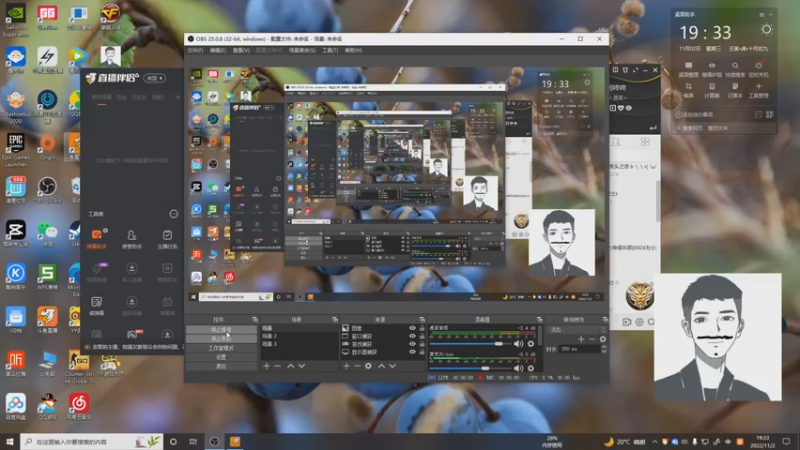This screenshot has height=450, width=800.
Task: Pop out the 转场特效 dock panel
Action: (605, 319)
